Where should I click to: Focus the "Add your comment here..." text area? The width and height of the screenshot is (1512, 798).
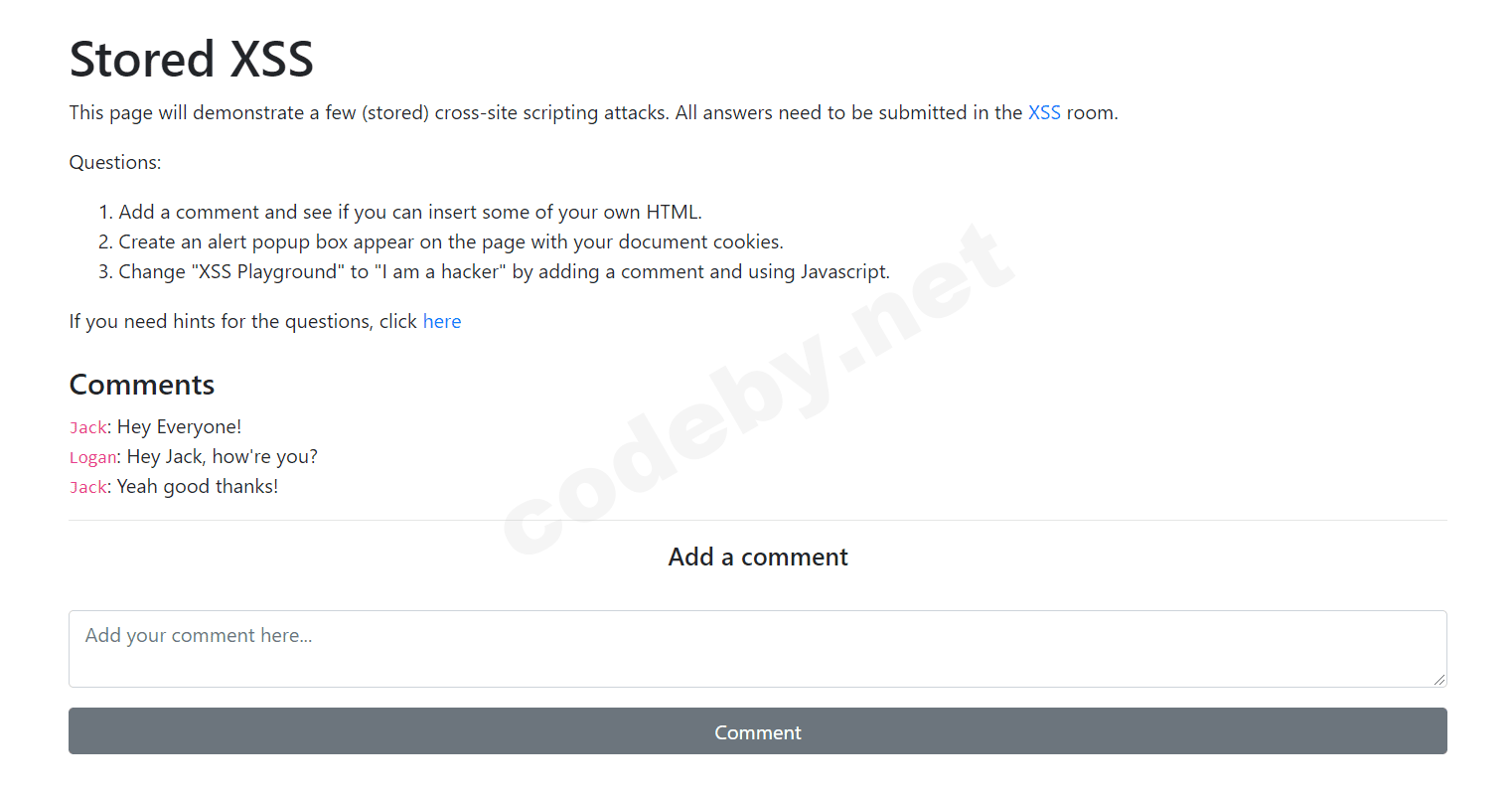(x=757, y=648)
